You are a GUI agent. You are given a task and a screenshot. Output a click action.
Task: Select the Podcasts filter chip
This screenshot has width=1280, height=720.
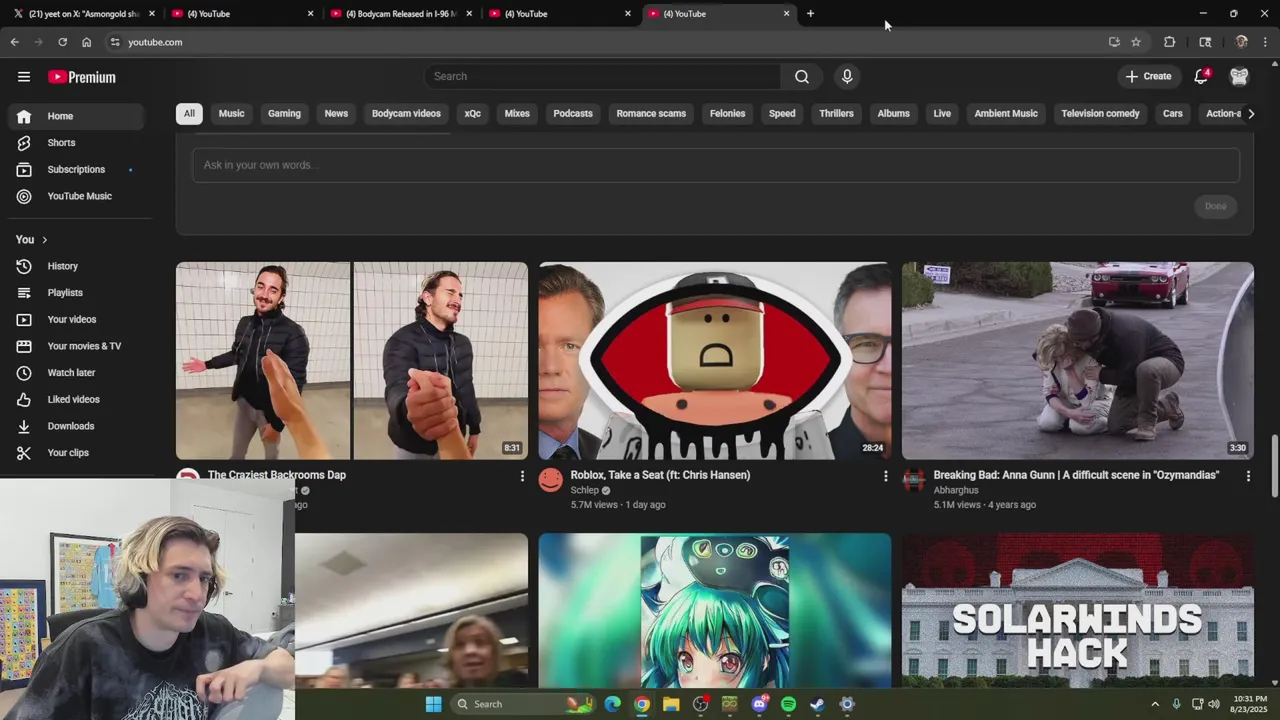(573, 114)
